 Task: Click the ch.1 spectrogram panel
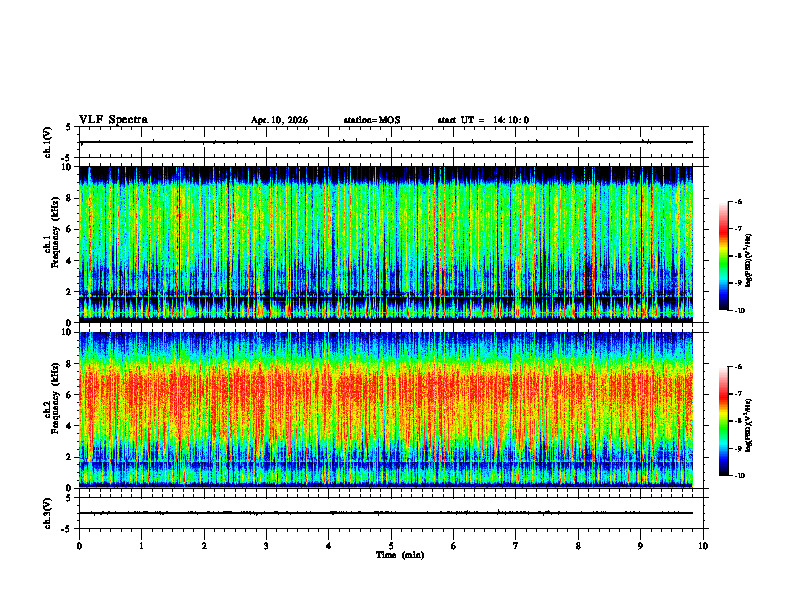(386, 244)
